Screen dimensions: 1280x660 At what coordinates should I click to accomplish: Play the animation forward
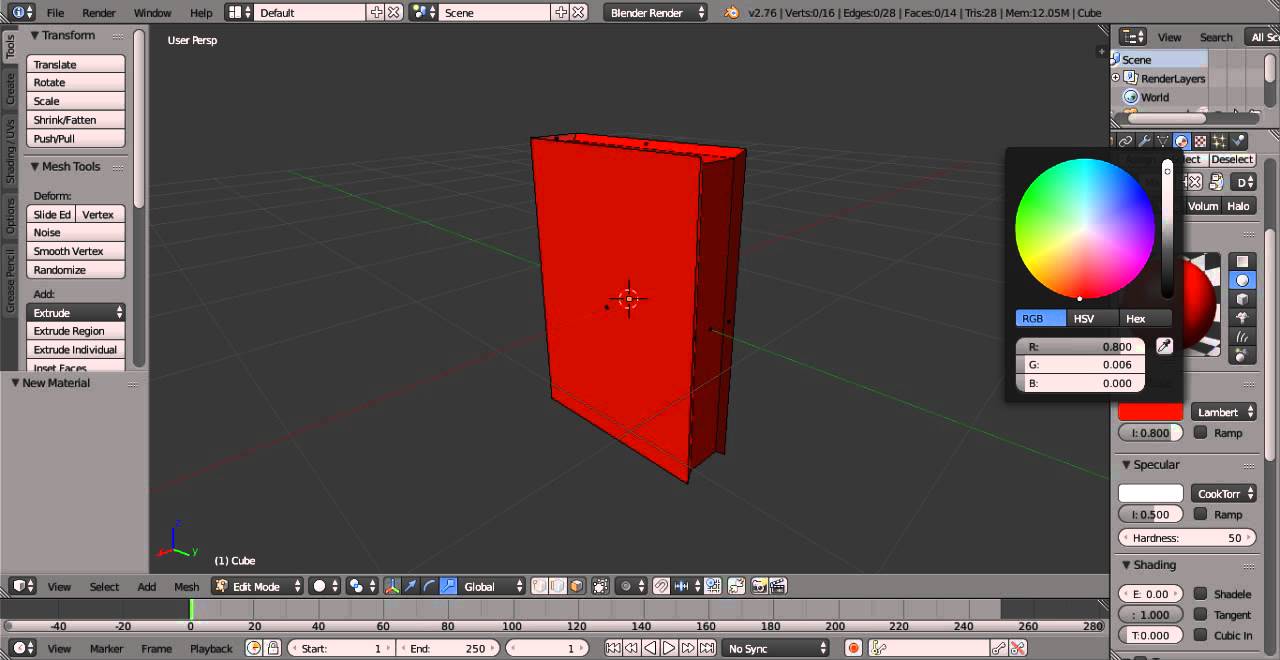(669, 648)
